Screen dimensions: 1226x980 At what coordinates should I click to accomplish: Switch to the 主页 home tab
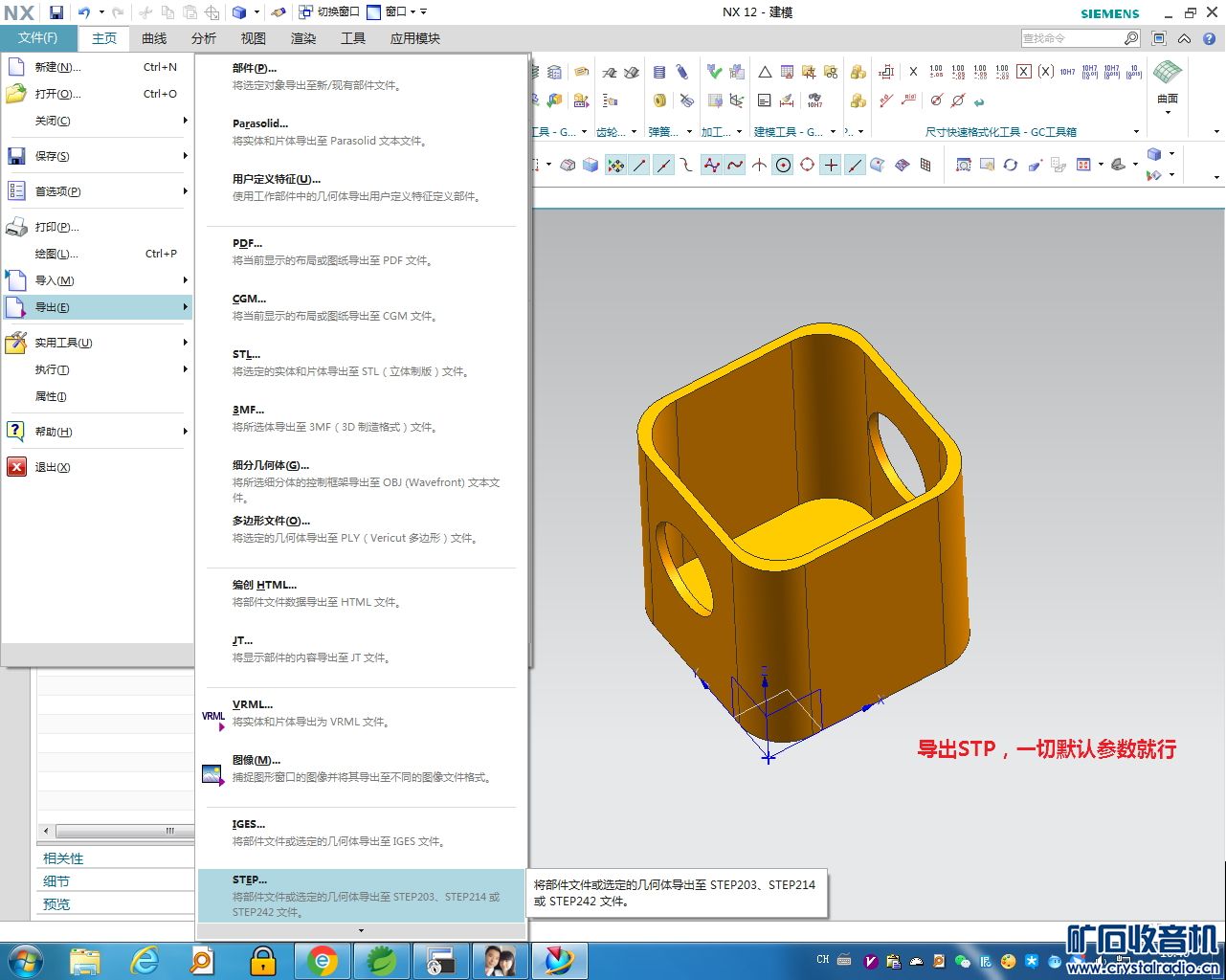click(104, 38)
